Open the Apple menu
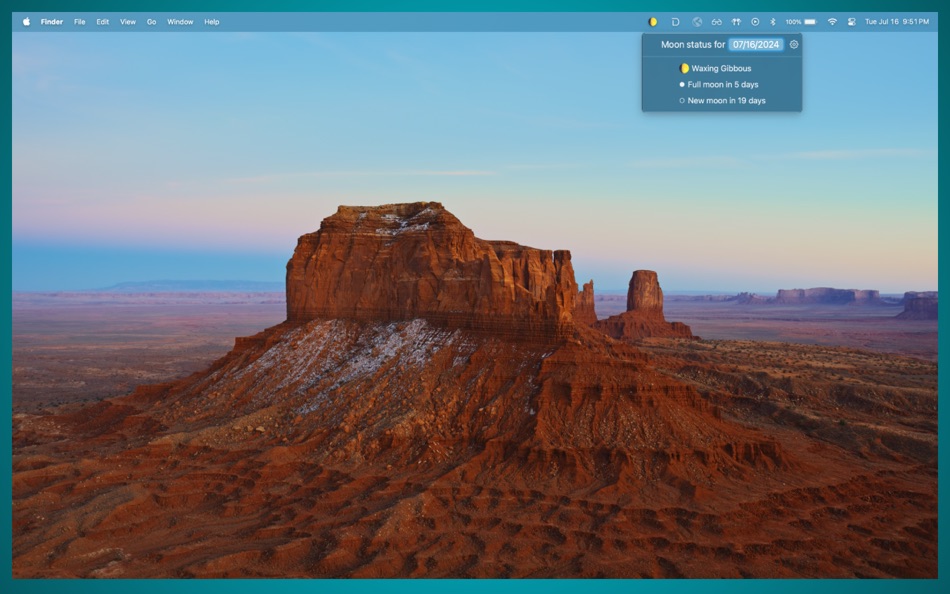The image size is (950, 594). [x=26, y=22]
